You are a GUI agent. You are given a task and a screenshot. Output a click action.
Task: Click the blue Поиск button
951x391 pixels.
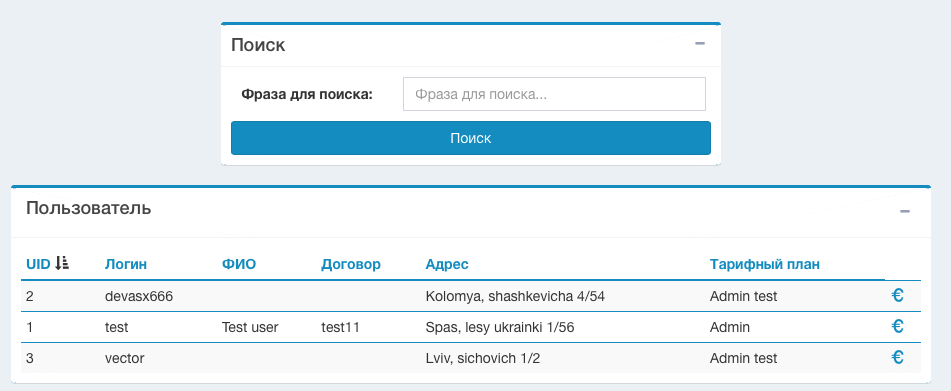tap(471, 138)
